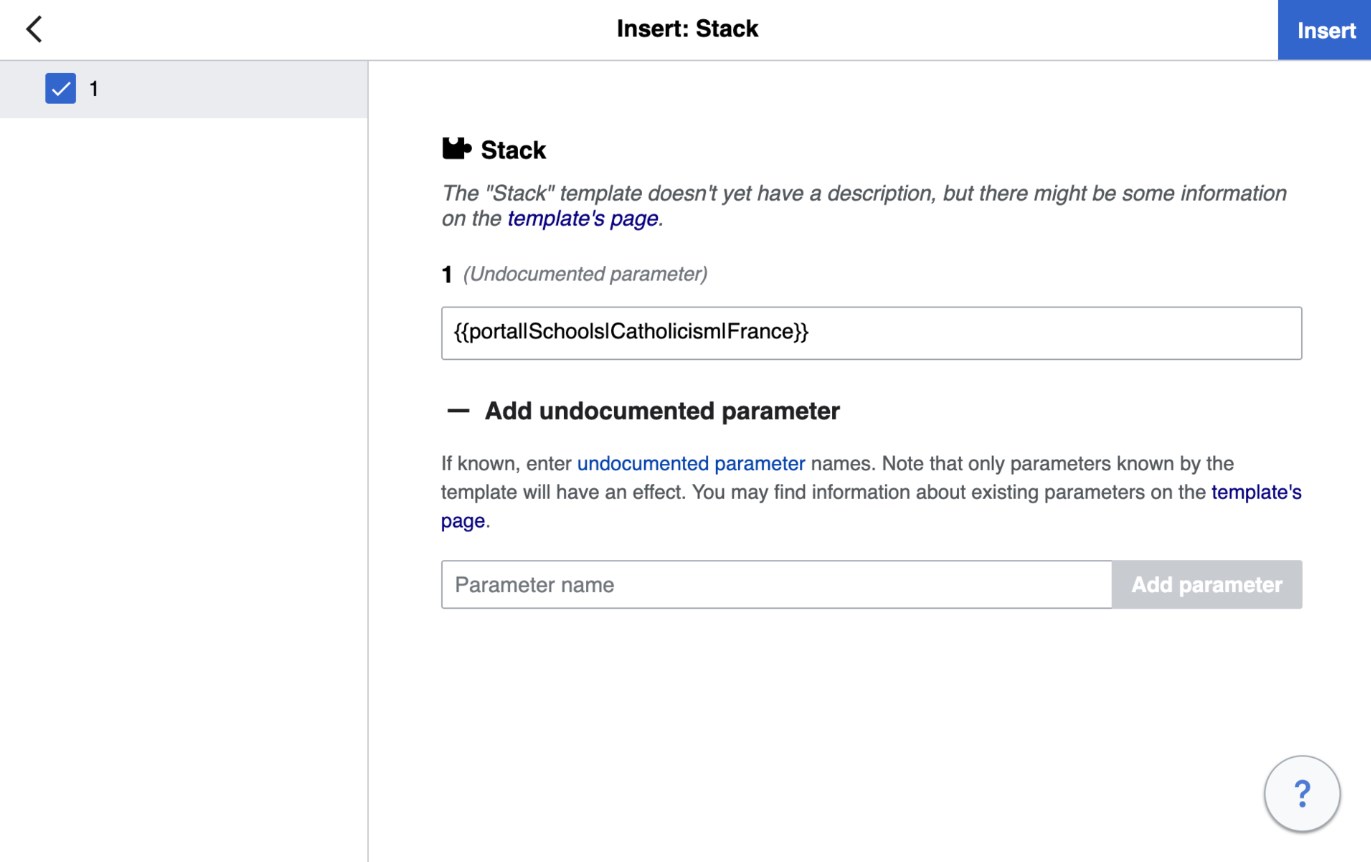This screenshot has width=1371, height=862.
Task: Follow "template's page" link in help paragraph
Action: pos(1256,493)
